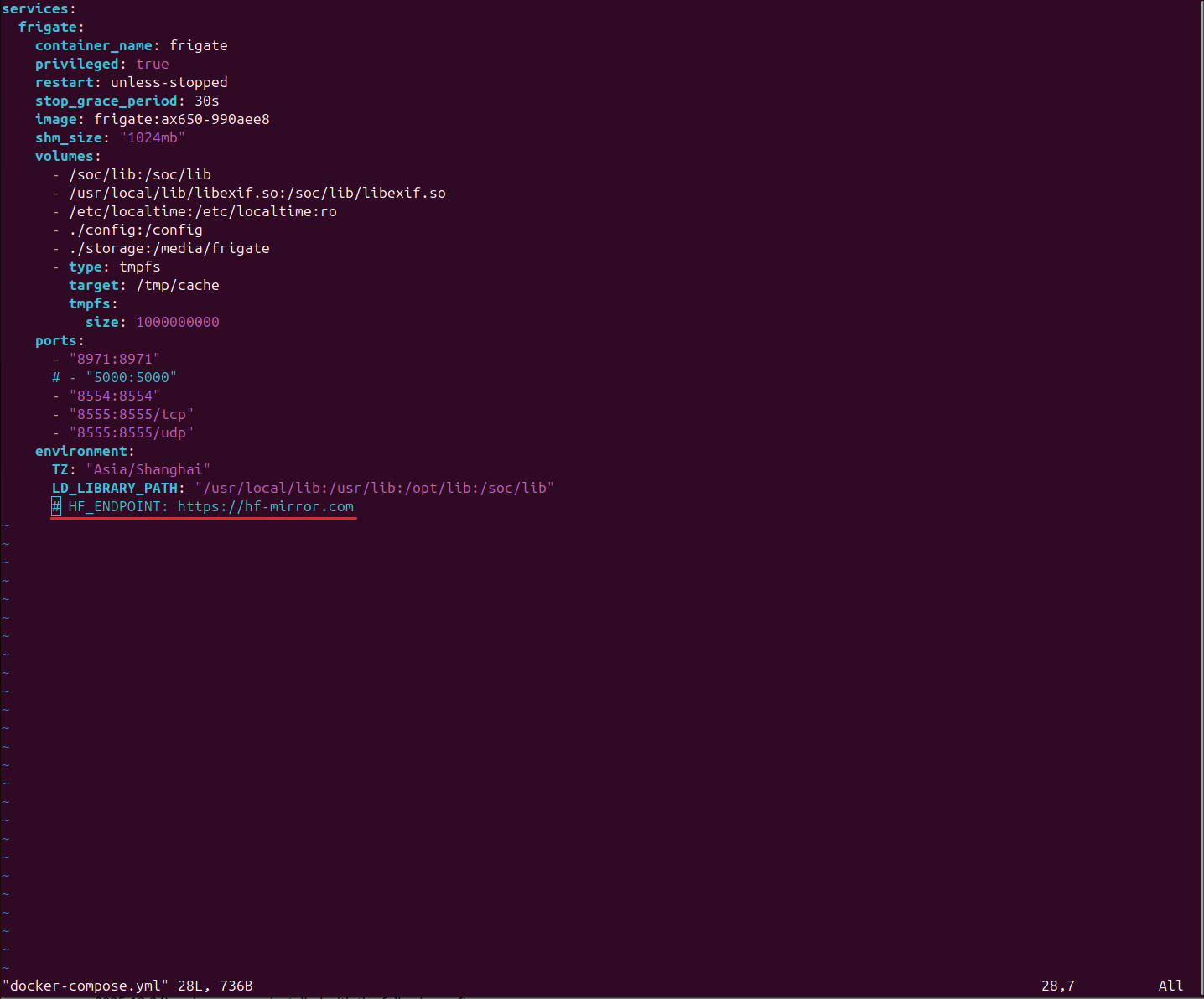The width and height of the screenshot is (1204, 999).
Task: Click the "28,7" cursor position indicator
Action: 1057,986
